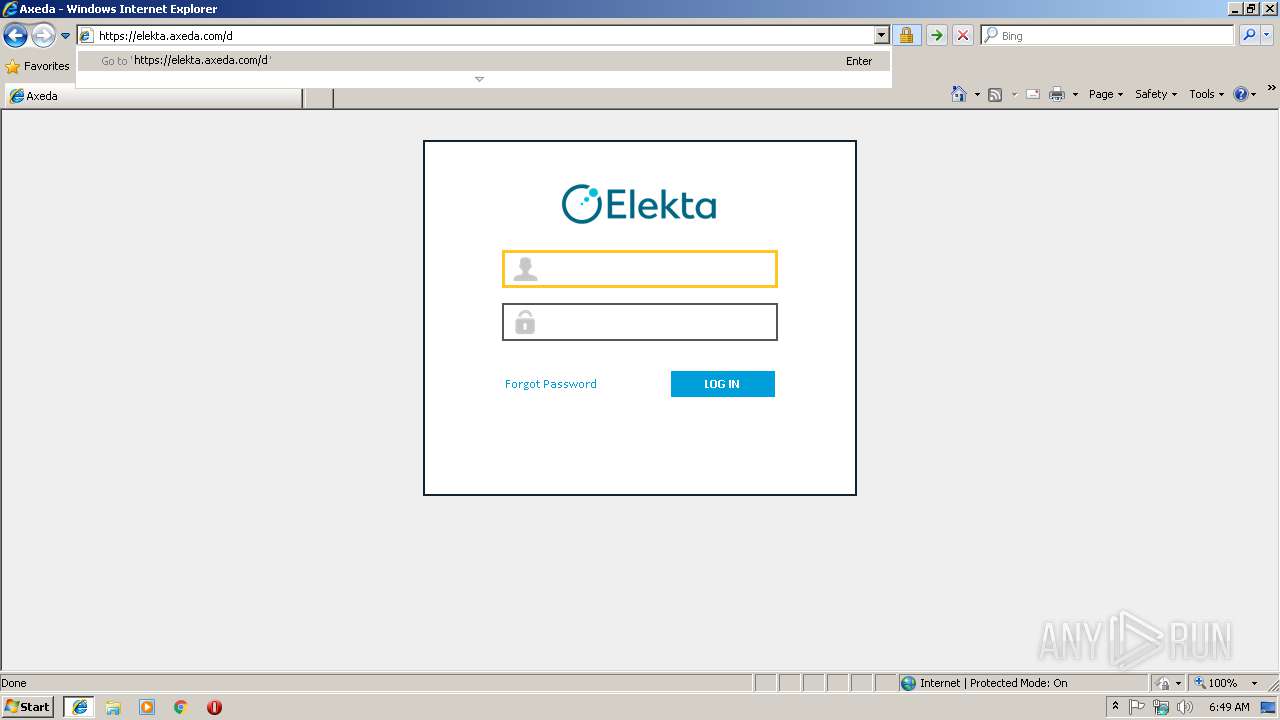Click the browser Forward arrow button
Image resolution: width=1280 pixels, height=720 pixels.
point(43,36)
